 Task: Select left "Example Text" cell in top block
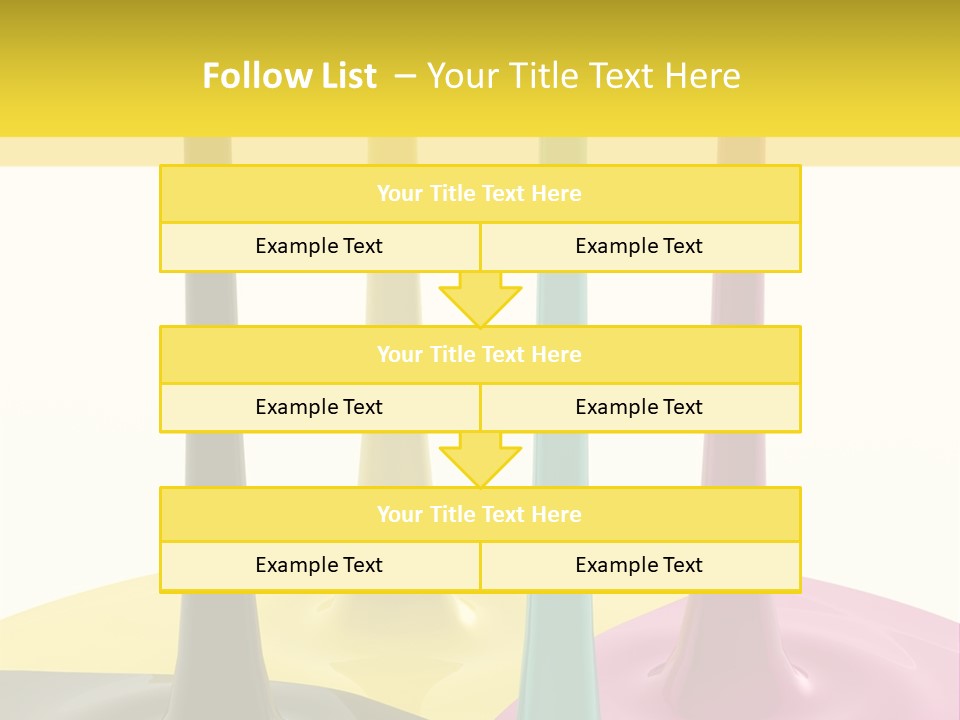[x=319, y=246]
